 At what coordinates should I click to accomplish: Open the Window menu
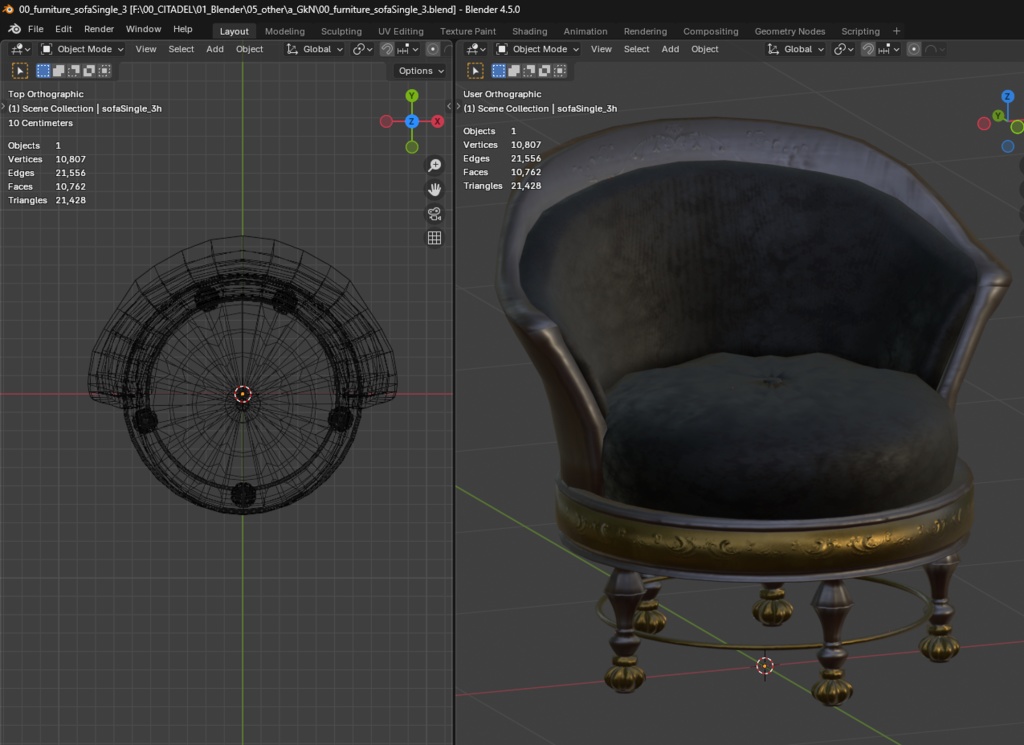click(143, 29)
